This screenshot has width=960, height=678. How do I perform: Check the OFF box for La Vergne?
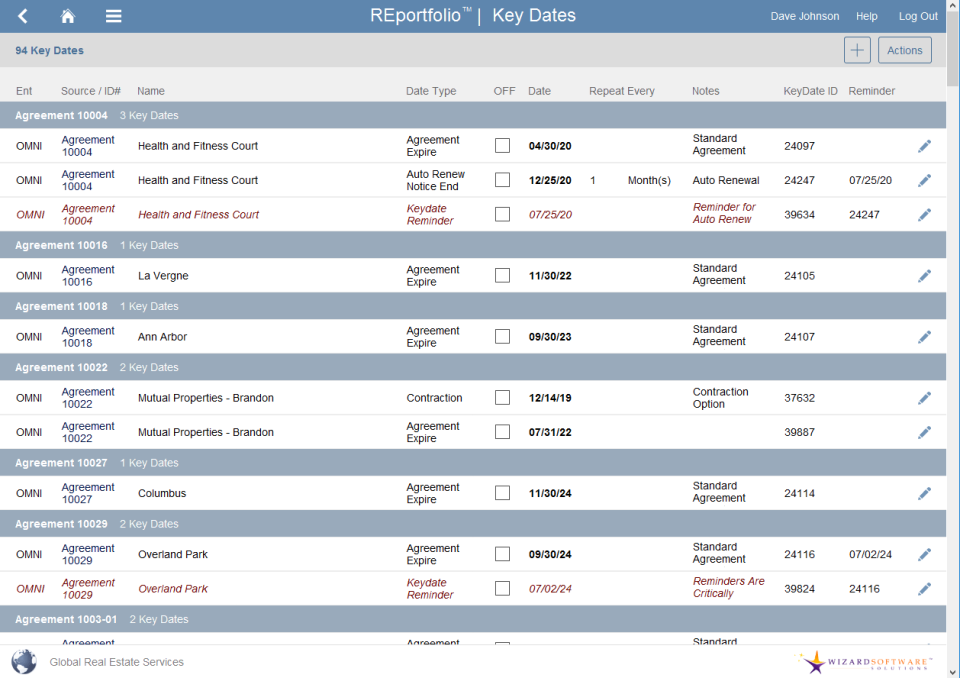click(x=502, y=275)
